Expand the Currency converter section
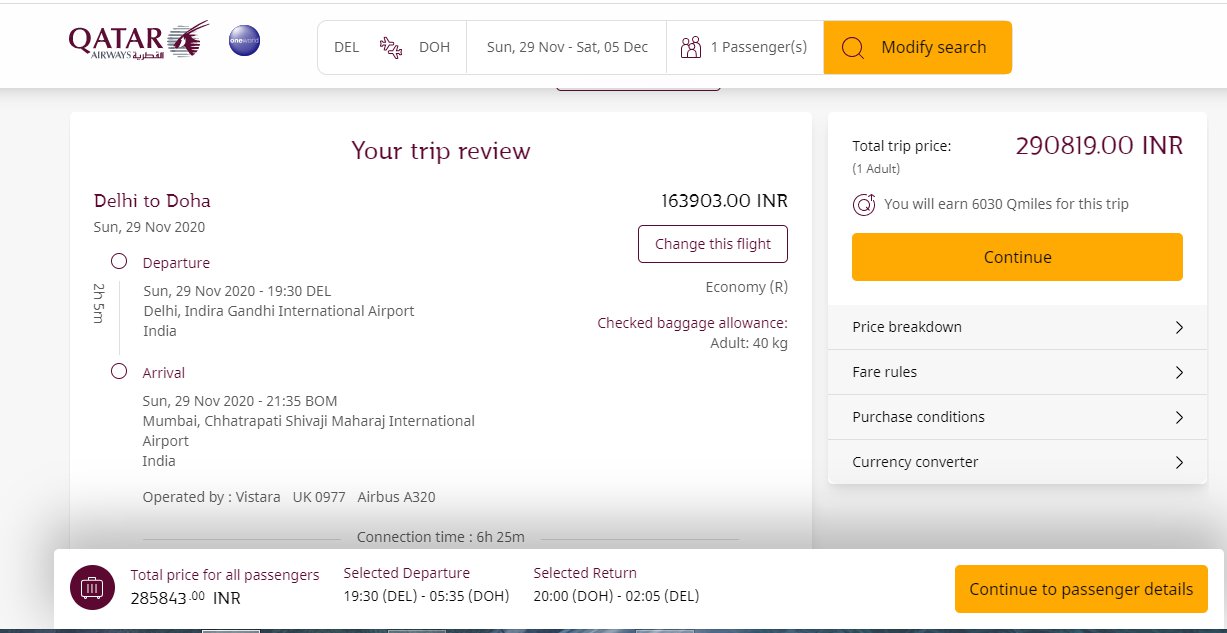 (x=1017, y=462)
